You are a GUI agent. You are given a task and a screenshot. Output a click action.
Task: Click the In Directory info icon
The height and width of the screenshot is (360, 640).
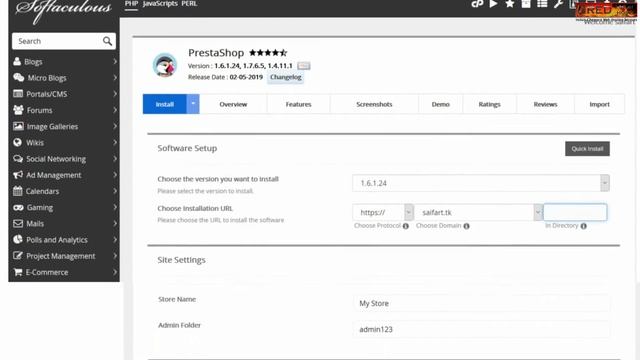coord(584,226)
